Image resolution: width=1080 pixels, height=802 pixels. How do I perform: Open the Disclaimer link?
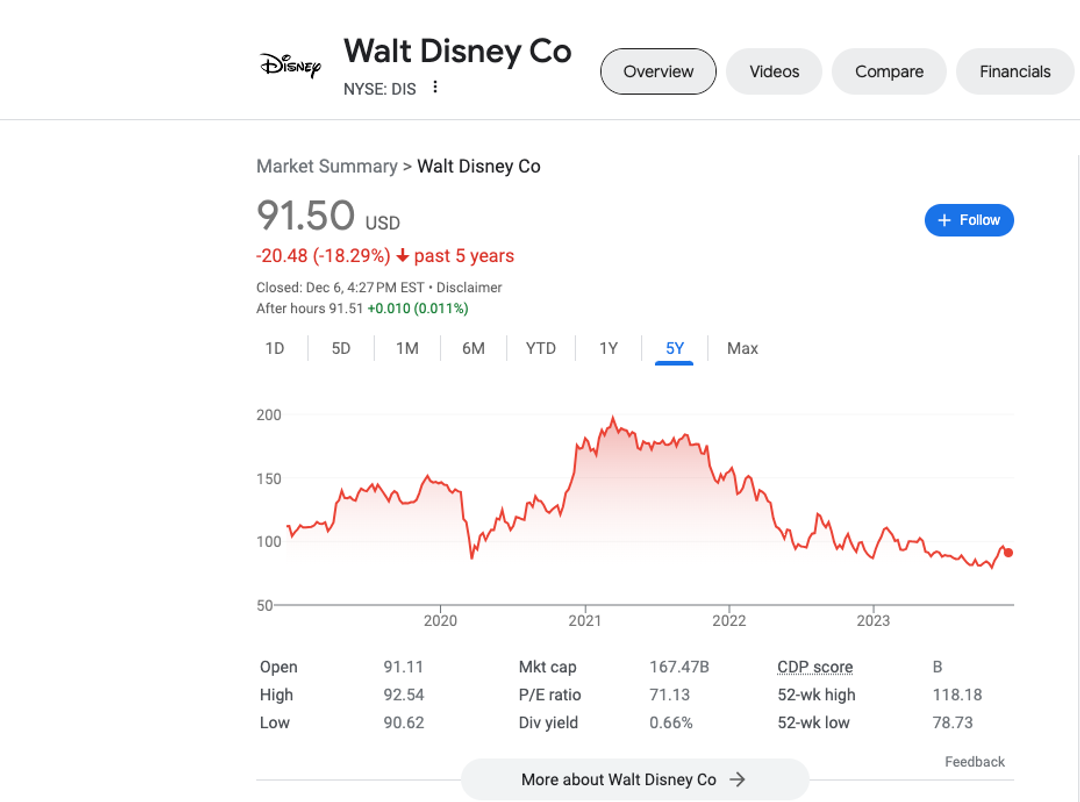469,288
